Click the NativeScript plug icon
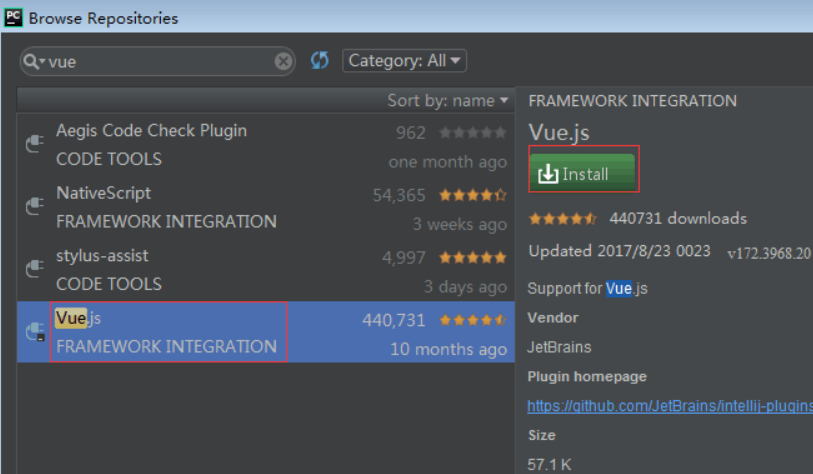Viewport: 813px width, 474px height. 35,206
